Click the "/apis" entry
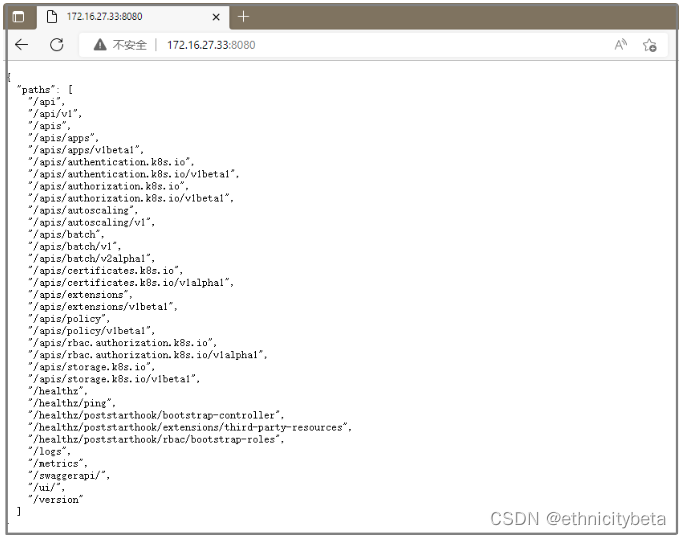The width and height of the screenshot is (681, 538). pos(49,126)
